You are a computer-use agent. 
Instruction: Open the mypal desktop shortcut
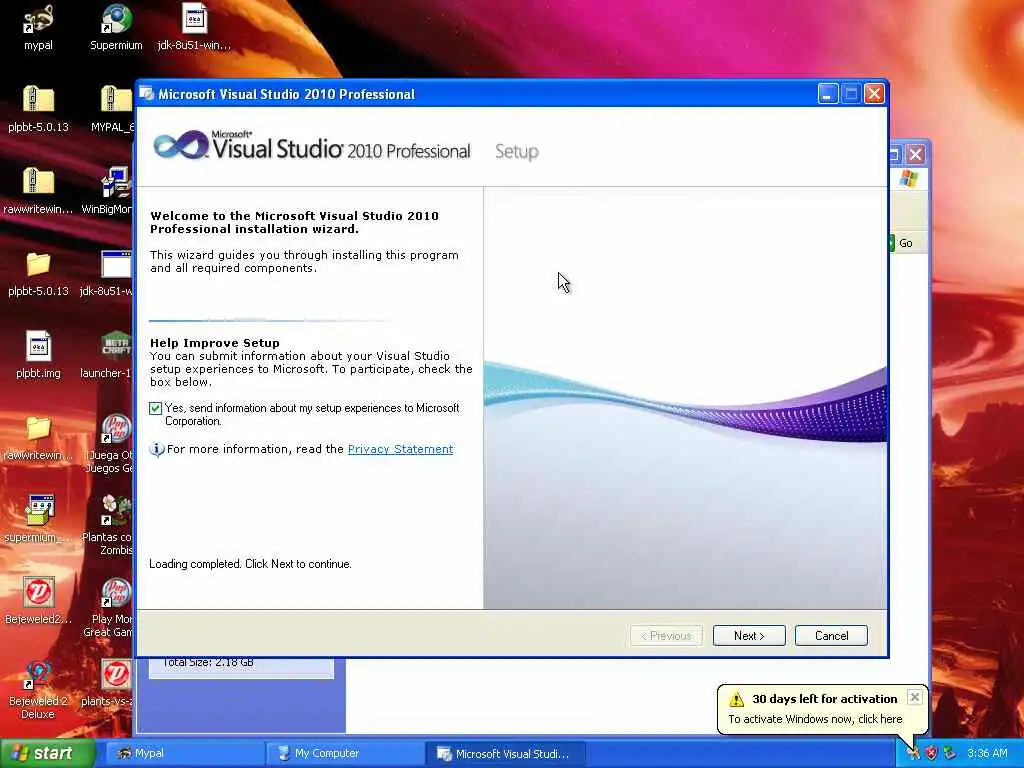38,20
